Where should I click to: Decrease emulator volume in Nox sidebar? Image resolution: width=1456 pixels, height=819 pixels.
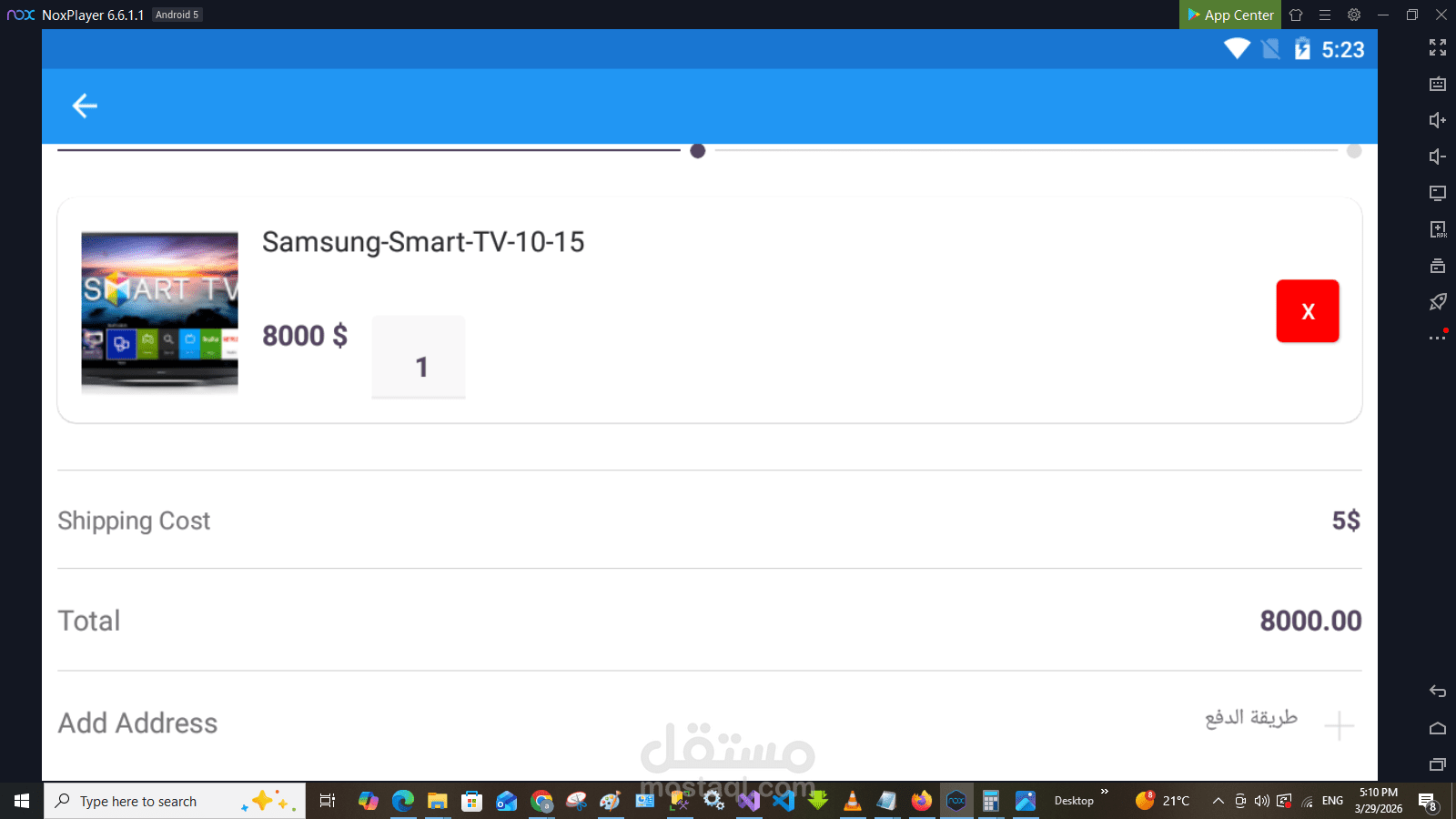[x=1438, y=157]
